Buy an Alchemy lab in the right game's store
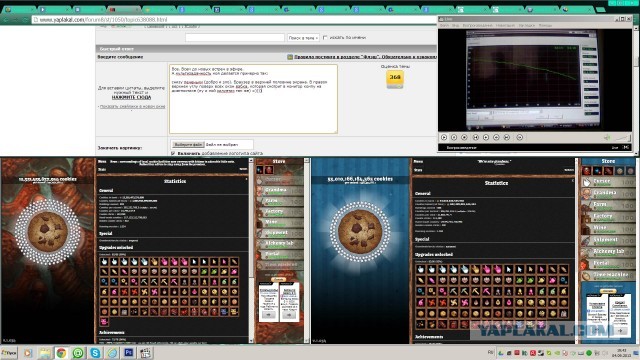This screenshot has width=640, height=360. [608, 252]
